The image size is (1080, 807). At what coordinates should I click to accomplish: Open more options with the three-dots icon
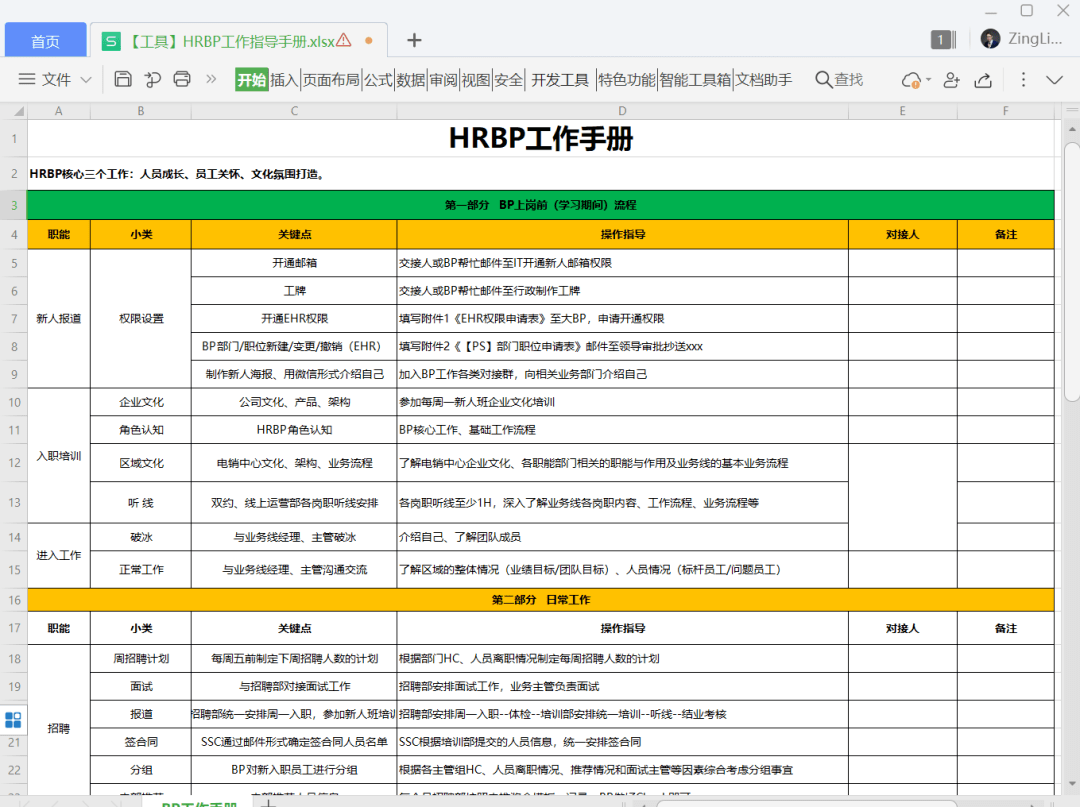tap(1022, 80)
